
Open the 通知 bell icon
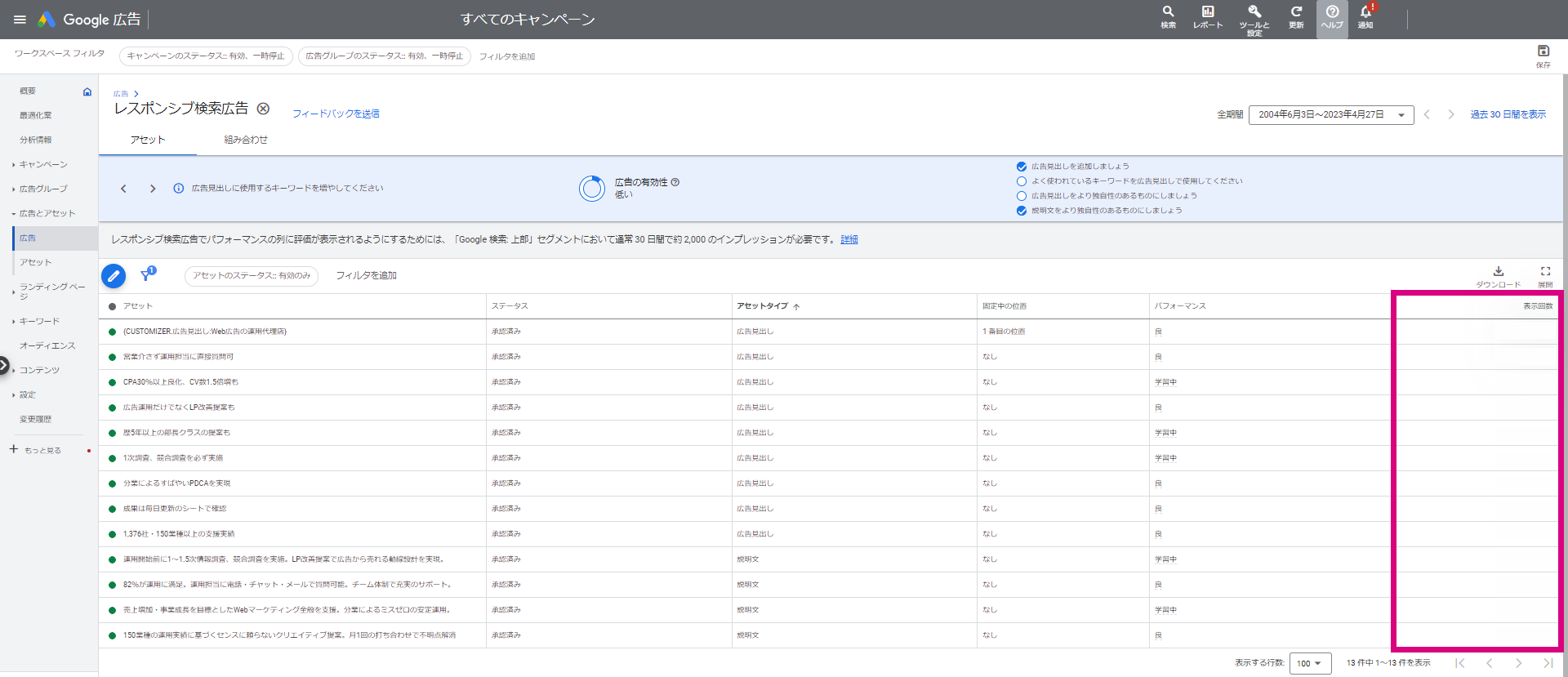tap(1365, 17)
